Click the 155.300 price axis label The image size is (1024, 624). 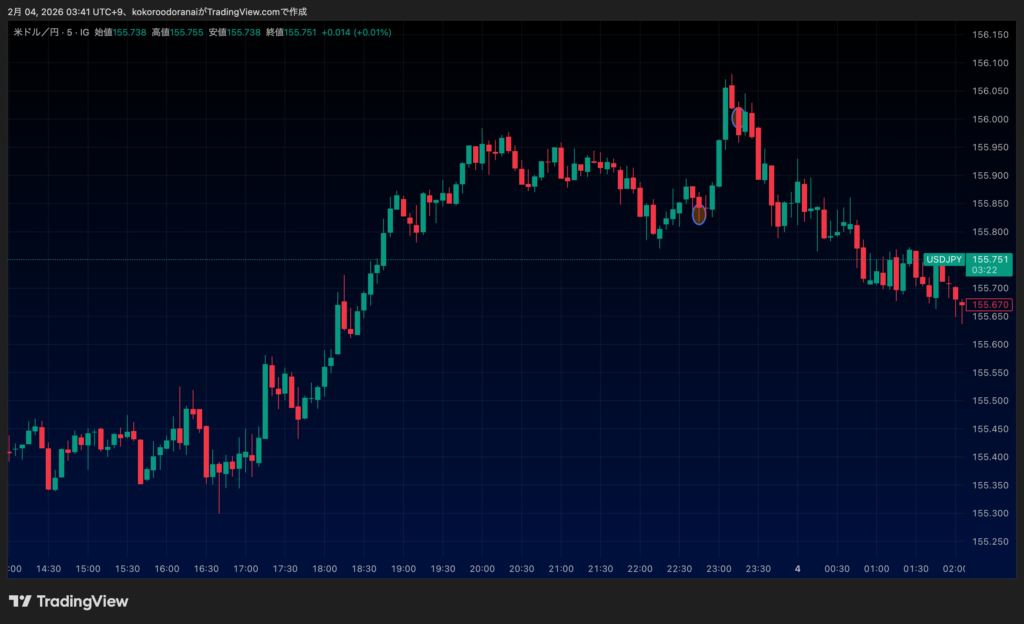990,513
